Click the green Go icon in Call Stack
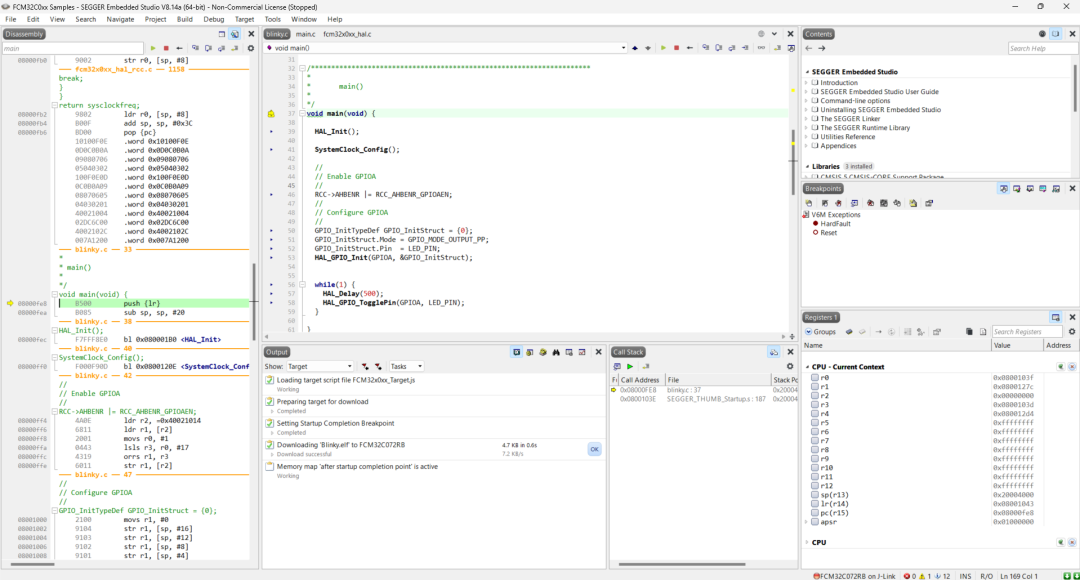The height and width of the screenshot is (580, 1080). coord(630,367)
